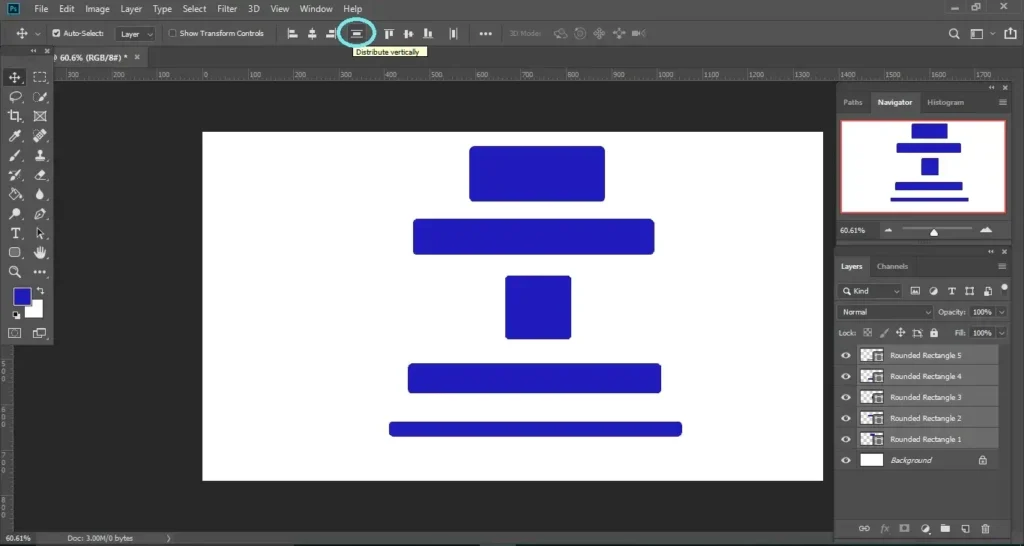Select the Horizontal Type tool
Image resolution: width=1024 pixels, height=546 pixels.
coord(14,233)
